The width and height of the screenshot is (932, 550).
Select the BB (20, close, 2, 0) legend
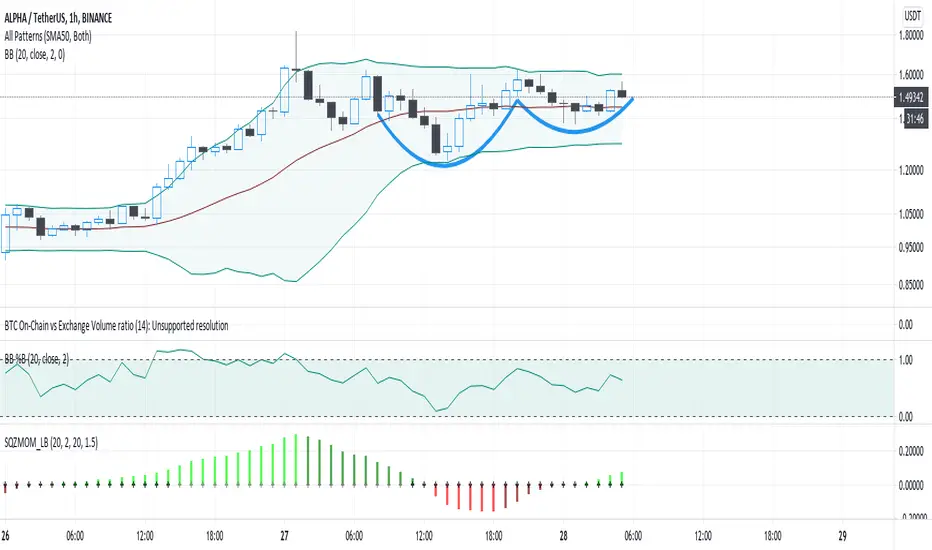[x=34, y=55]
